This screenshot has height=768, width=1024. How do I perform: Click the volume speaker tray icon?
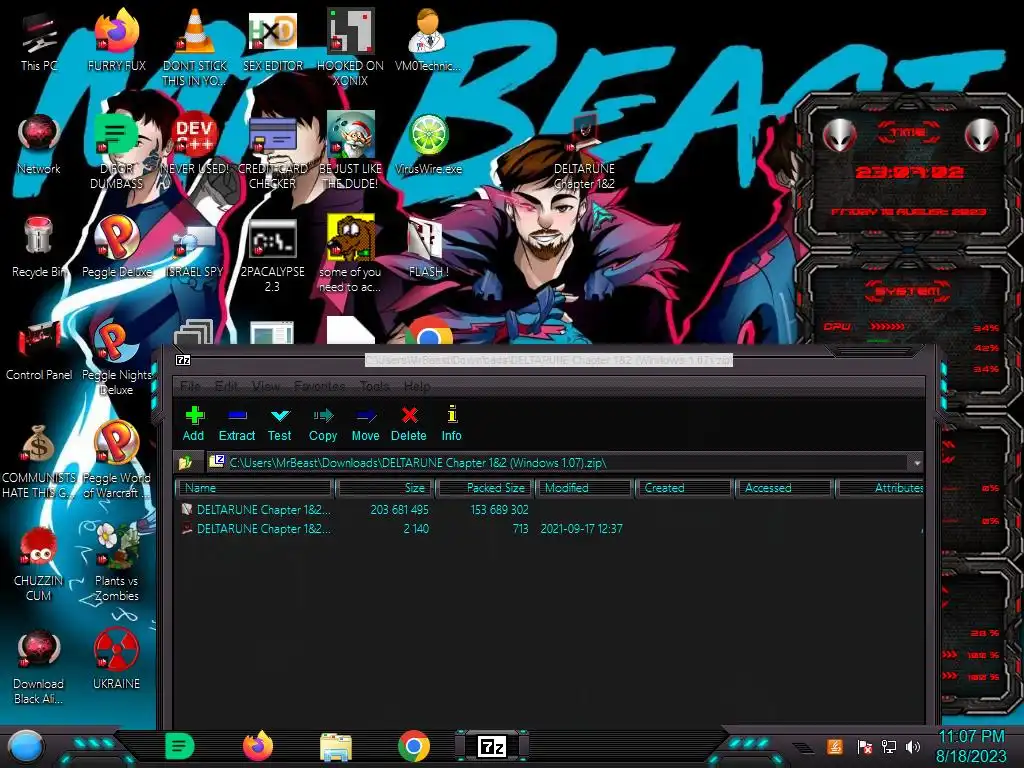(x=913, y=746)
